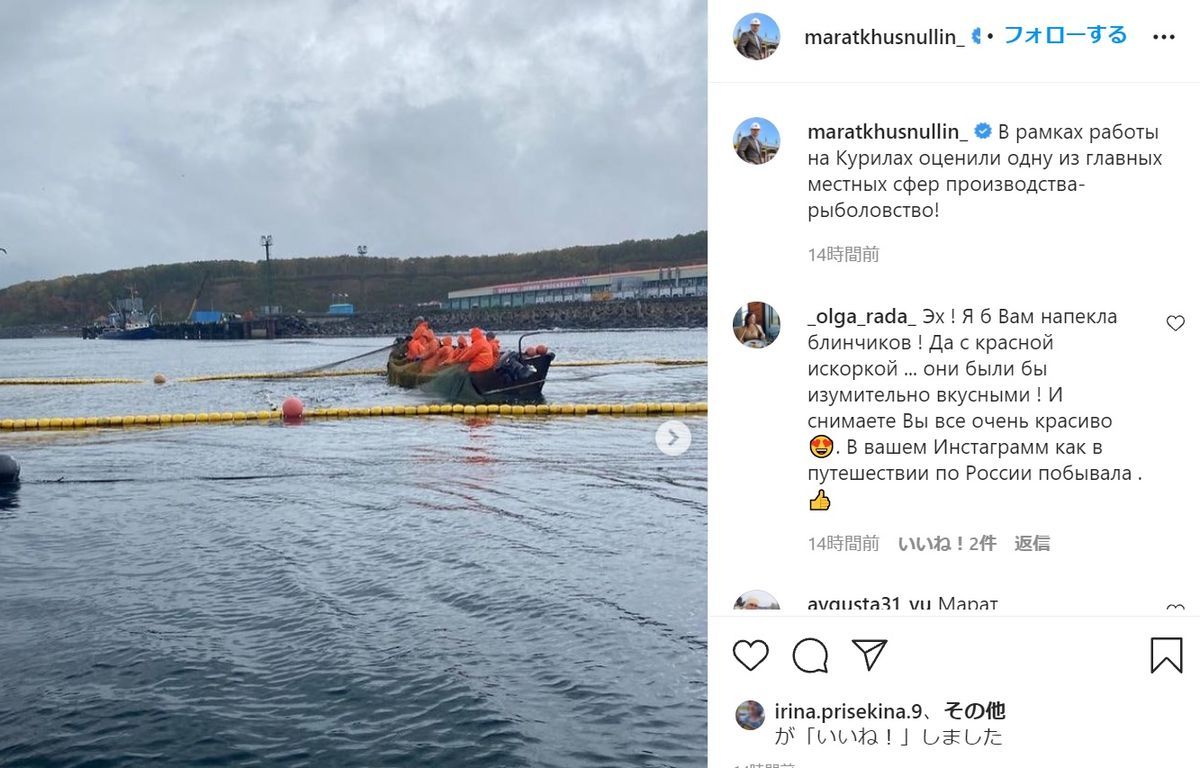Open _olga_rada_ profile avatar

[x=756, y=325]
